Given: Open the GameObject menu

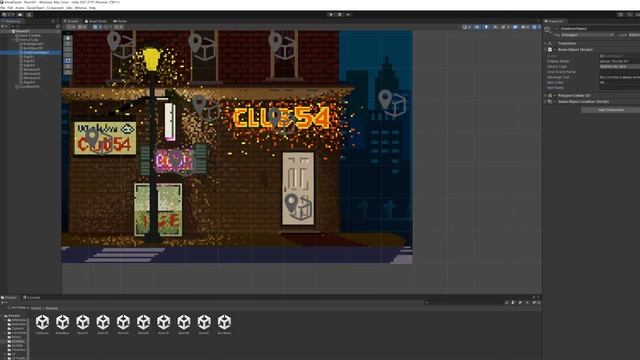Looking at the screenshot, I should (36, 8).
